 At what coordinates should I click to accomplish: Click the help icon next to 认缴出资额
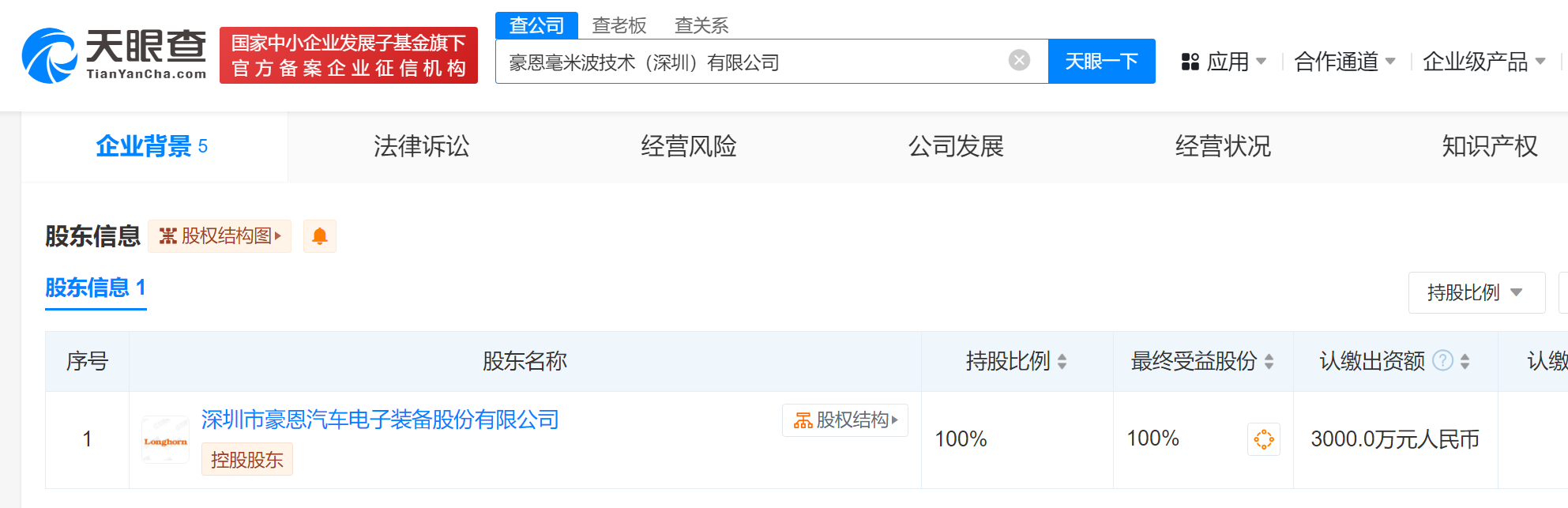click(1442, 361)
